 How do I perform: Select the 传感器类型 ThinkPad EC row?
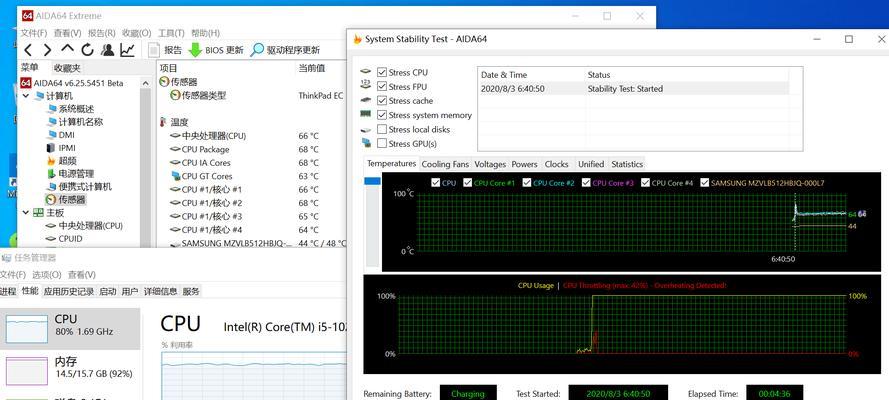coord(252,96)
